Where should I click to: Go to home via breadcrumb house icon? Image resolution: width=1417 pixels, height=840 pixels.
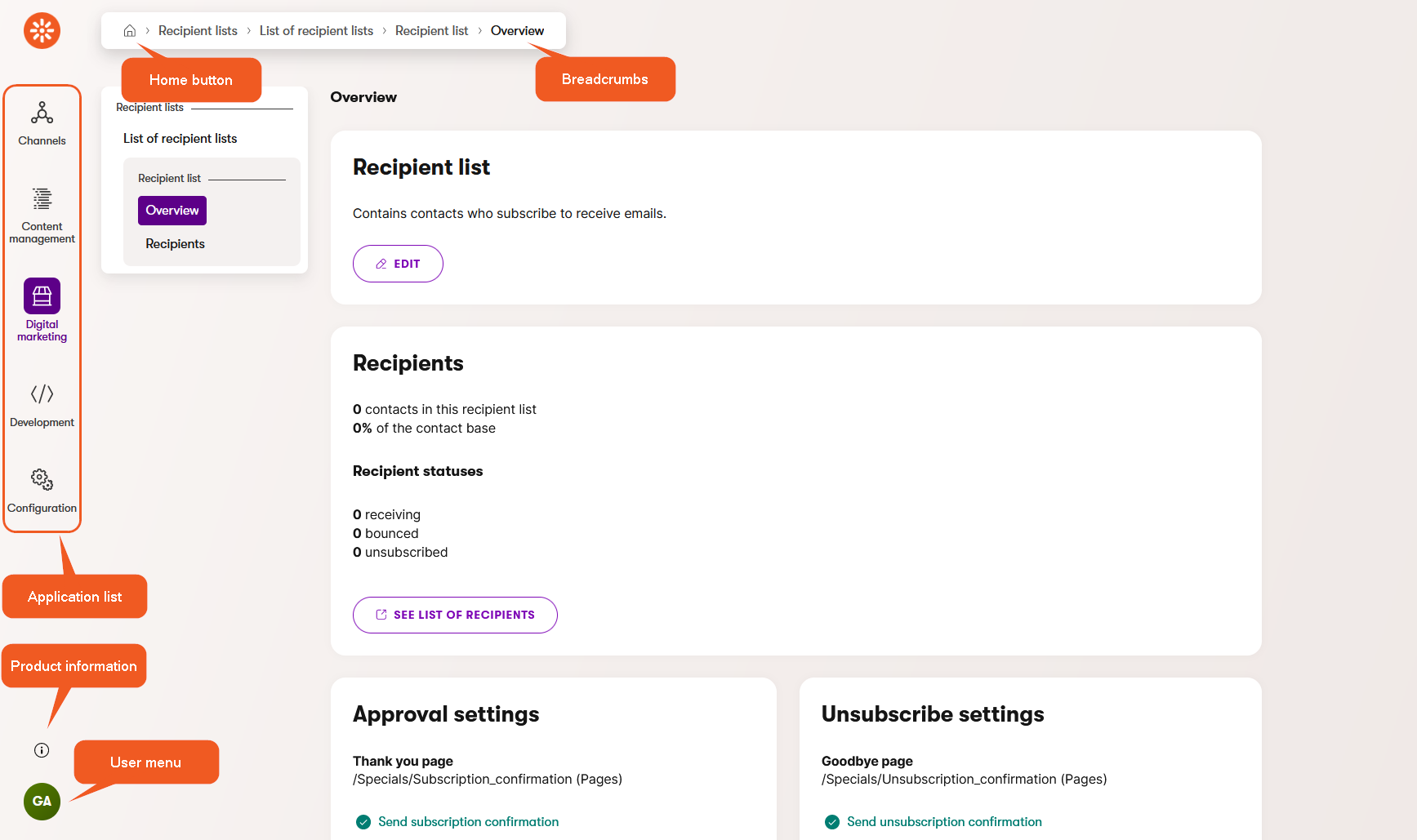pos(130,31)
